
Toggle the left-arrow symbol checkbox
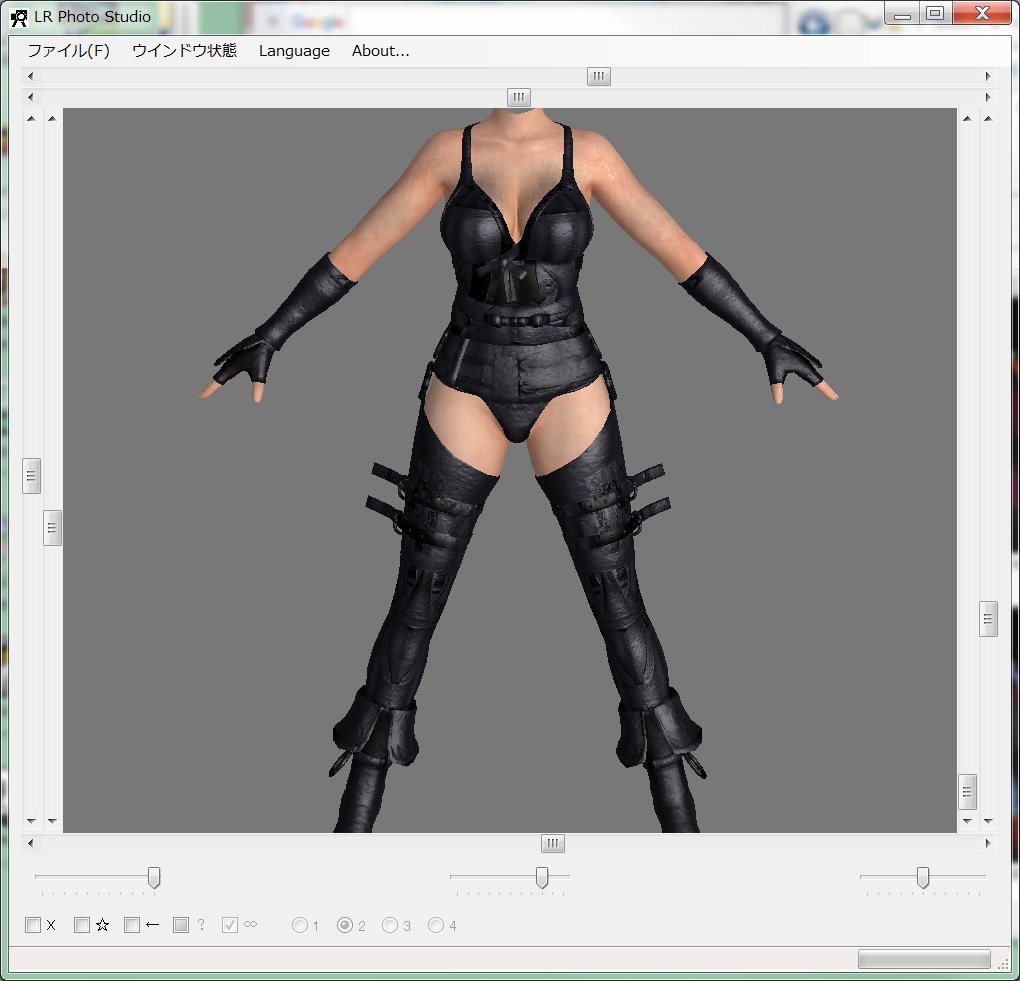click(x=132, y=925)
